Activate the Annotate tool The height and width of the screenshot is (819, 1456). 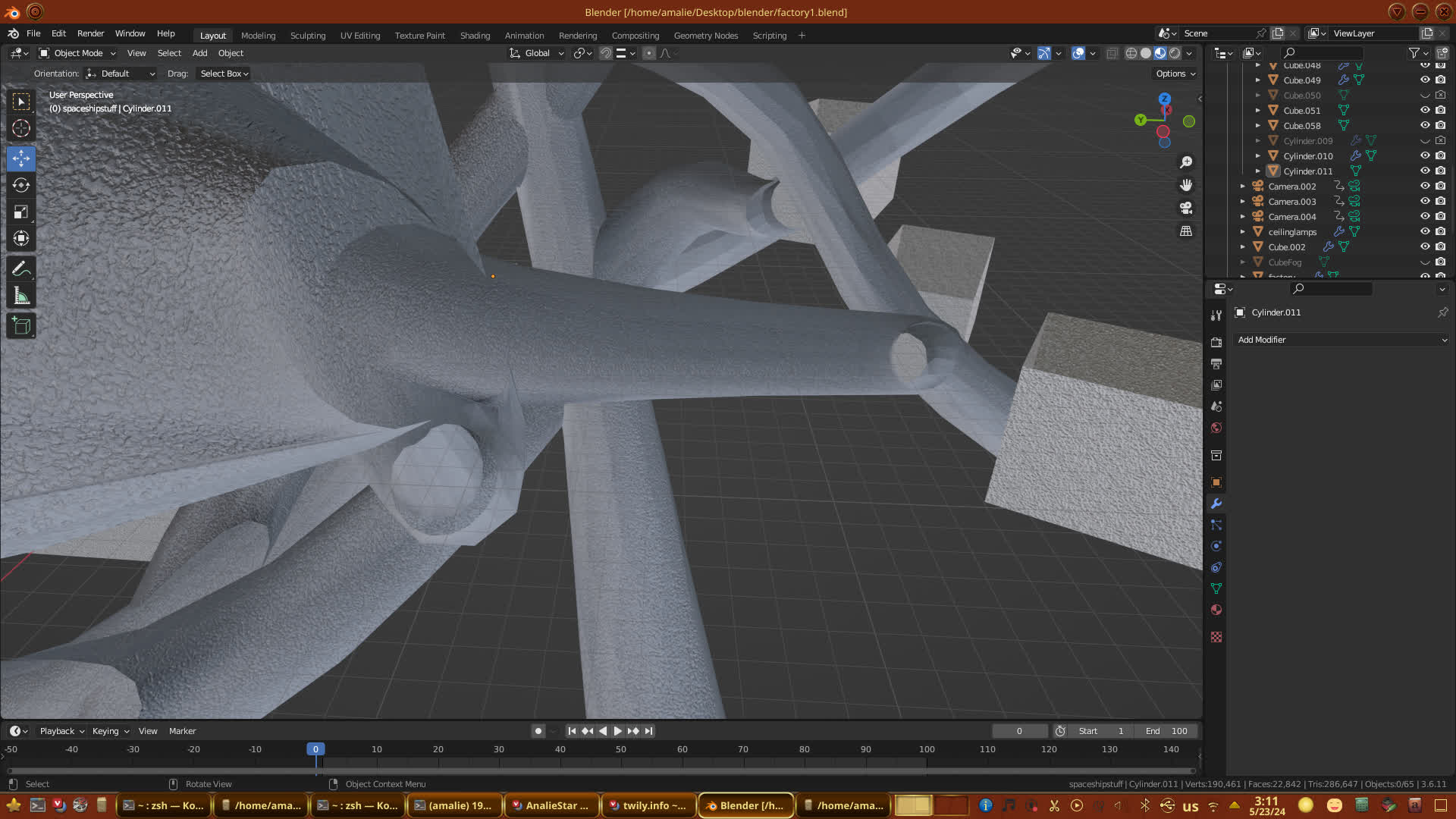[x=21, y=268]
